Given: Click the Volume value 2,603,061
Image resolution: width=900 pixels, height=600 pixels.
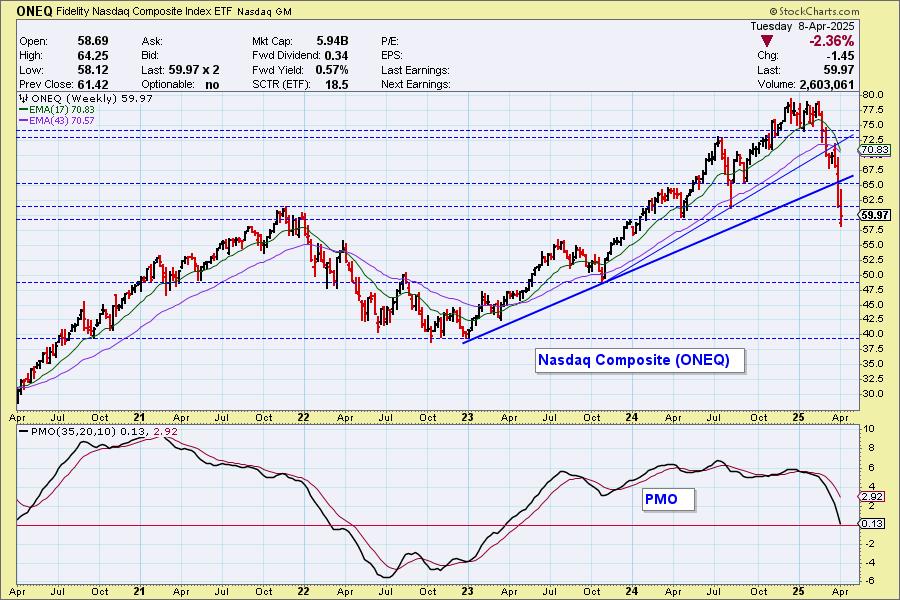Looking at the screenshot, I should (826, 84).
